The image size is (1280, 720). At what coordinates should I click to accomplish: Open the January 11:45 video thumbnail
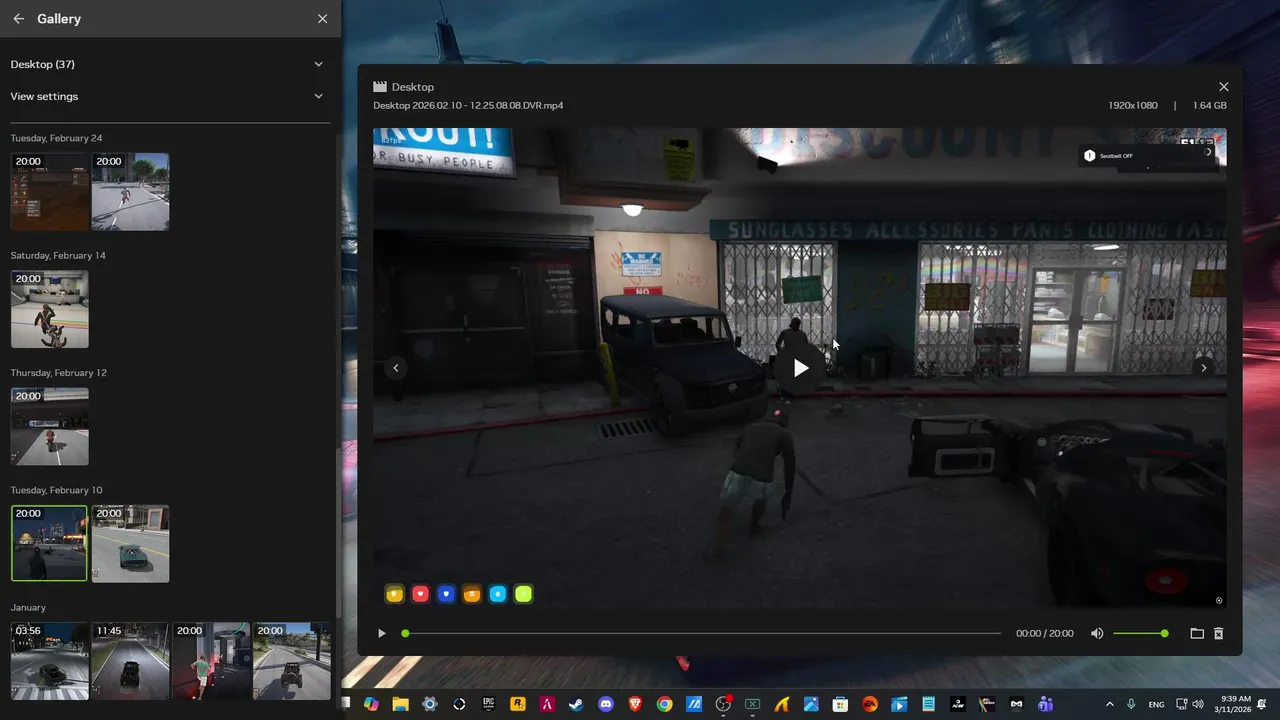click(130, 661)
